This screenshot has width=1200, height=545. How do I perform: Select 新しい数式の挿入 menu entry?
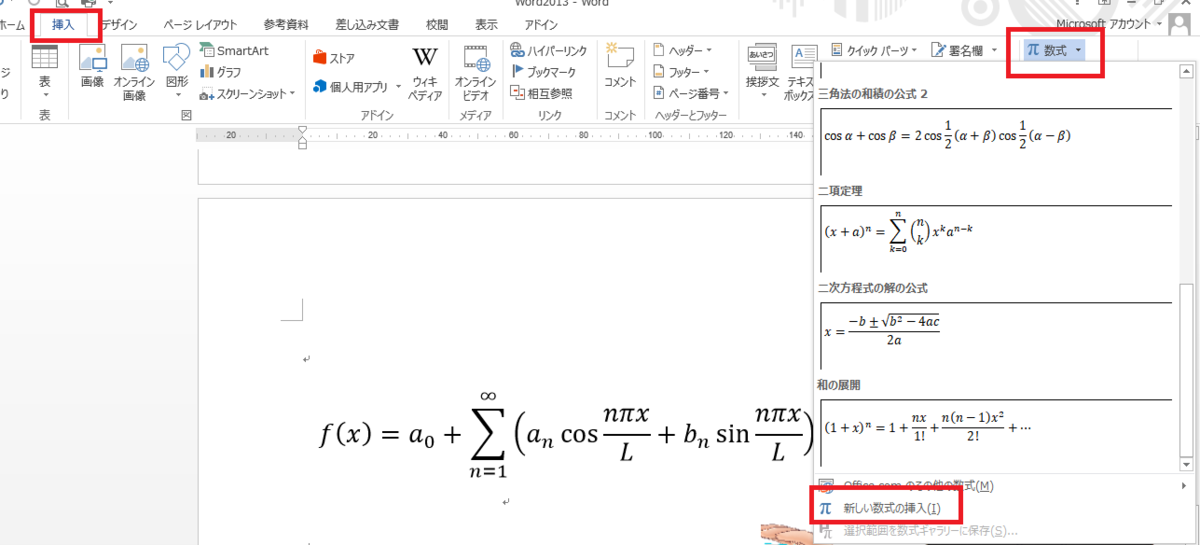point(890,508)
